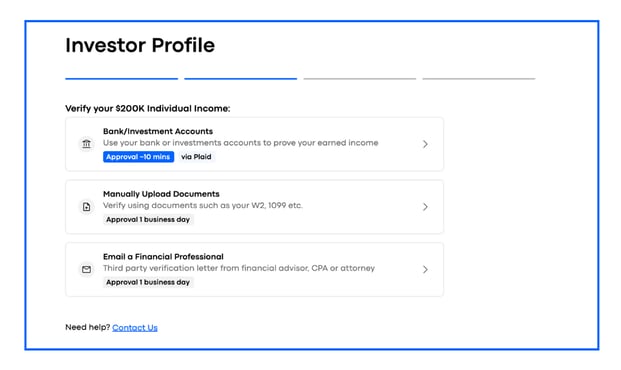621x370 pixels.
Task: Expand Email a Financial Professional chevron
Action: [x=425, y=269]
